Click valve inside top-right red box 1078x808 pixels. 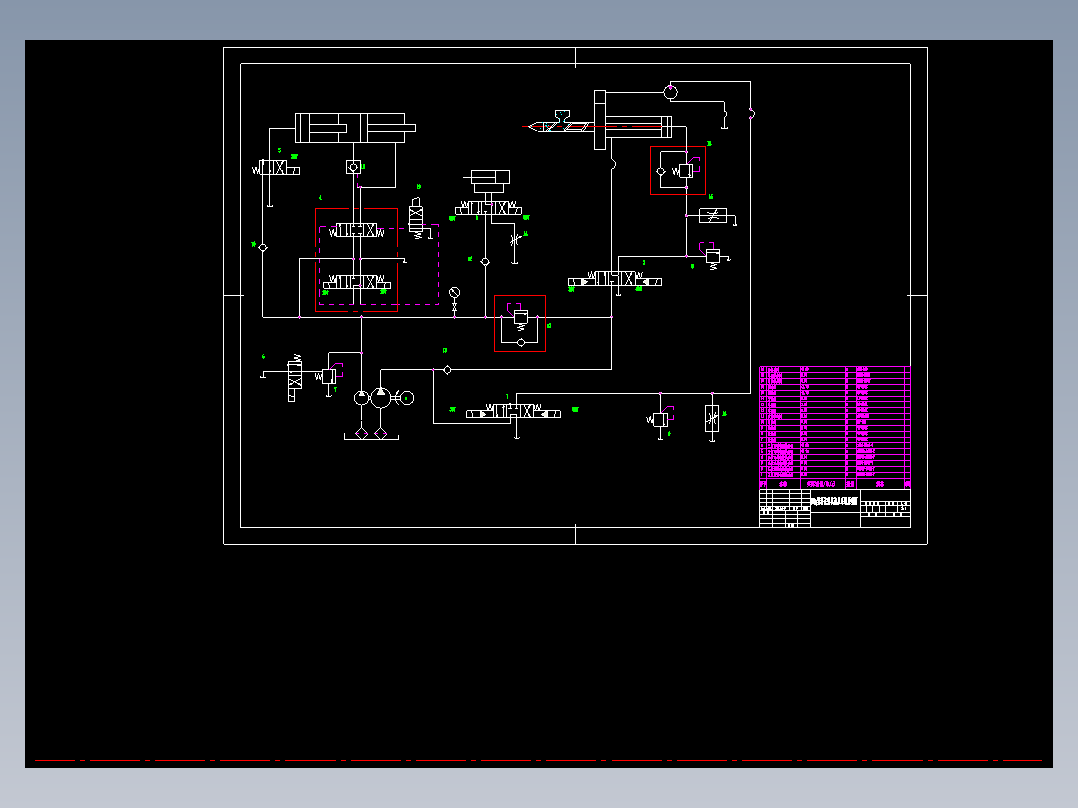pos(685,170)
